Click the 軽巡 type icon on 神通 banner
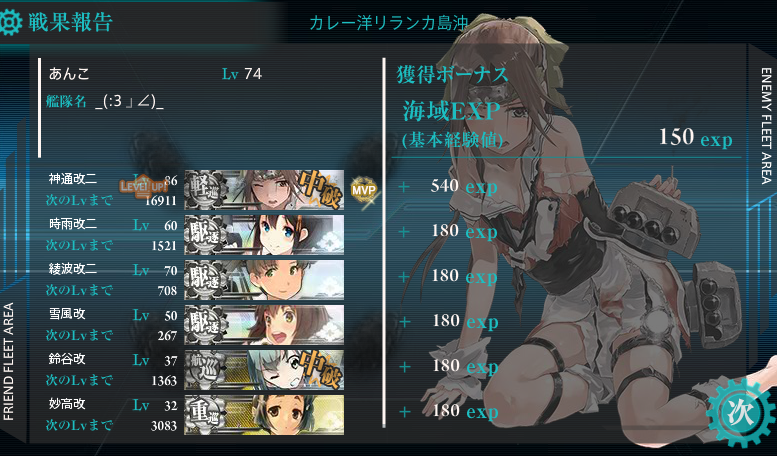This screenshot has height=456, width=777. [205, 190]
